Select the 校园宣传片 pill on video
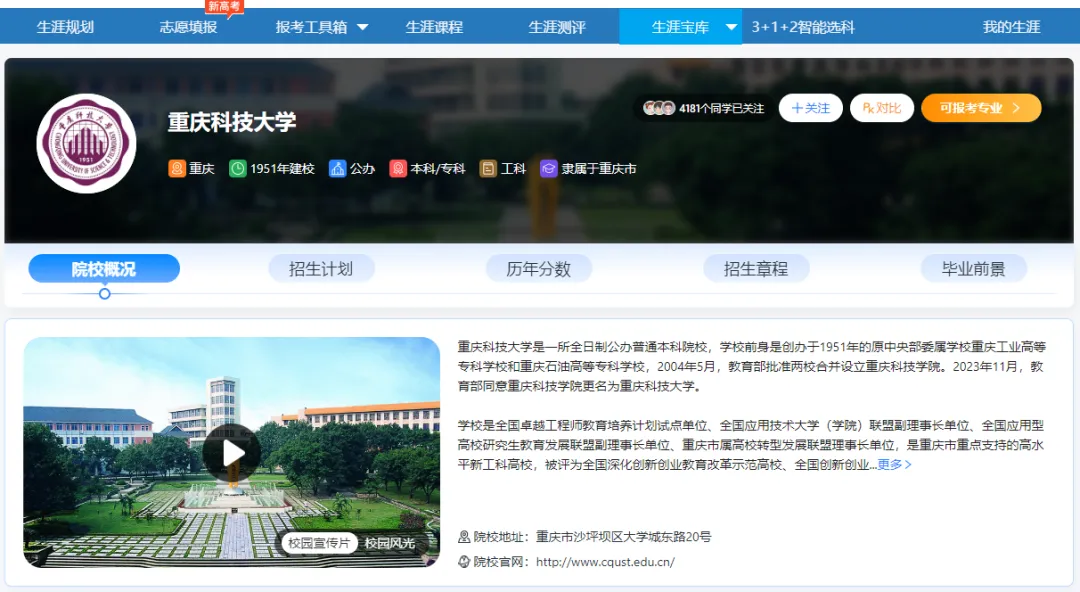 [x=318, y=543]
